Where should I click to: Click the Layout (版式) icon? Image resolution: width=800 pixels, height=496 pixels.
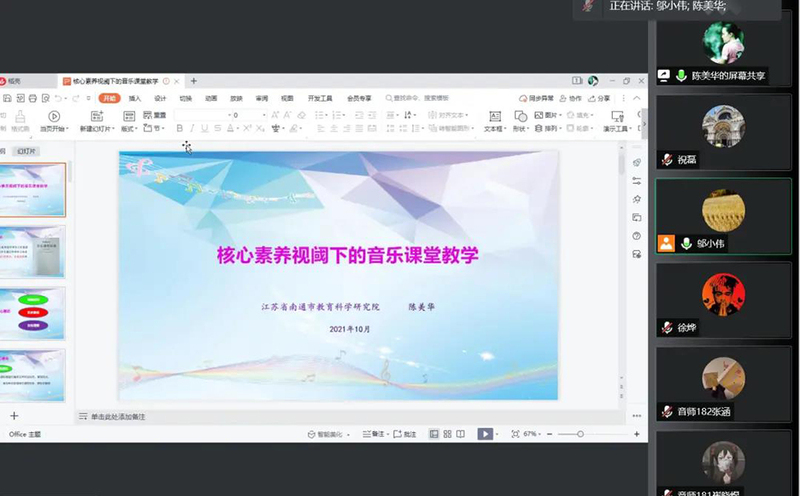coord(129,116)
